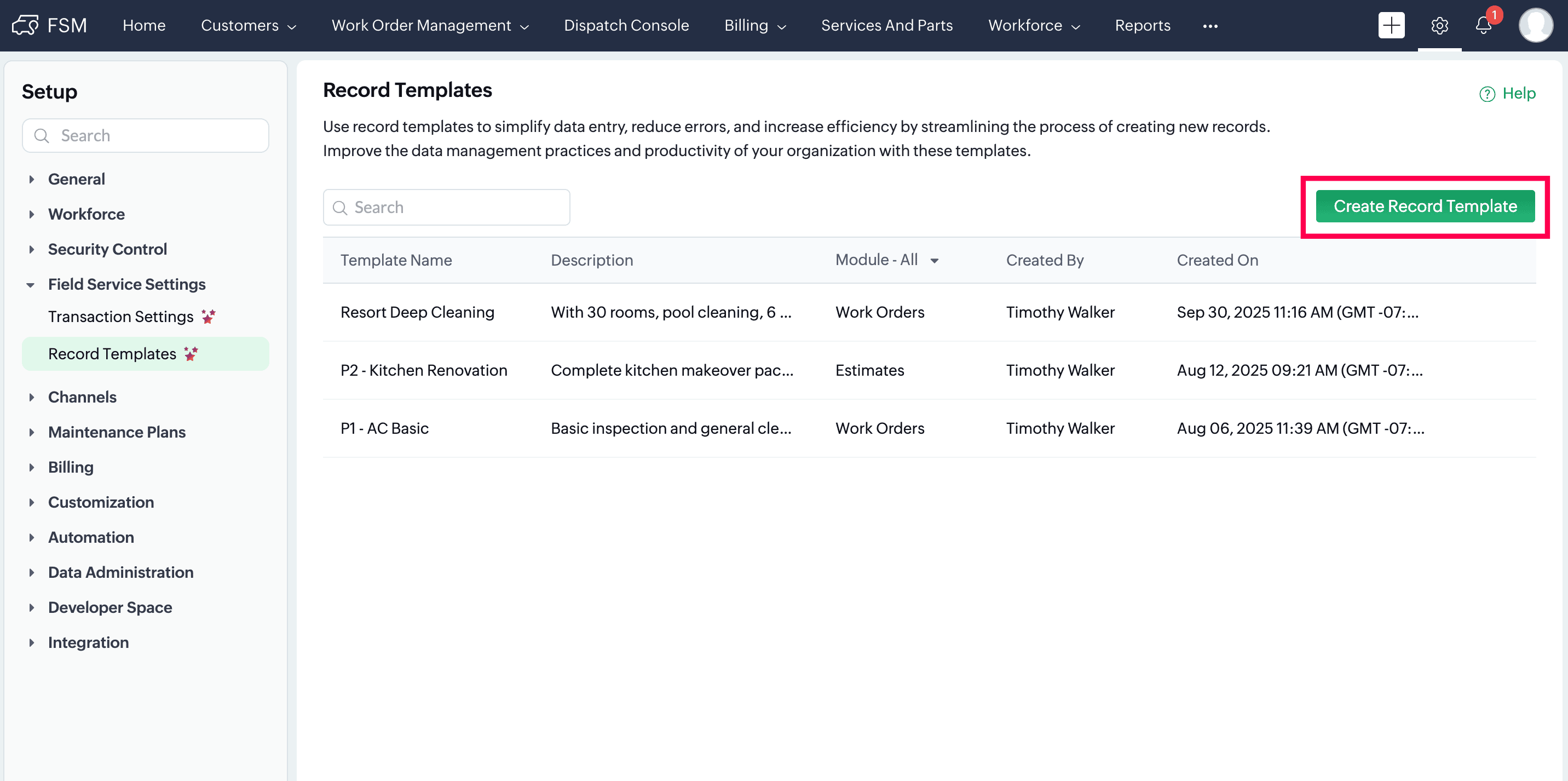
Task: Open the notifications bell icon
Action: tap(1483, 26)
